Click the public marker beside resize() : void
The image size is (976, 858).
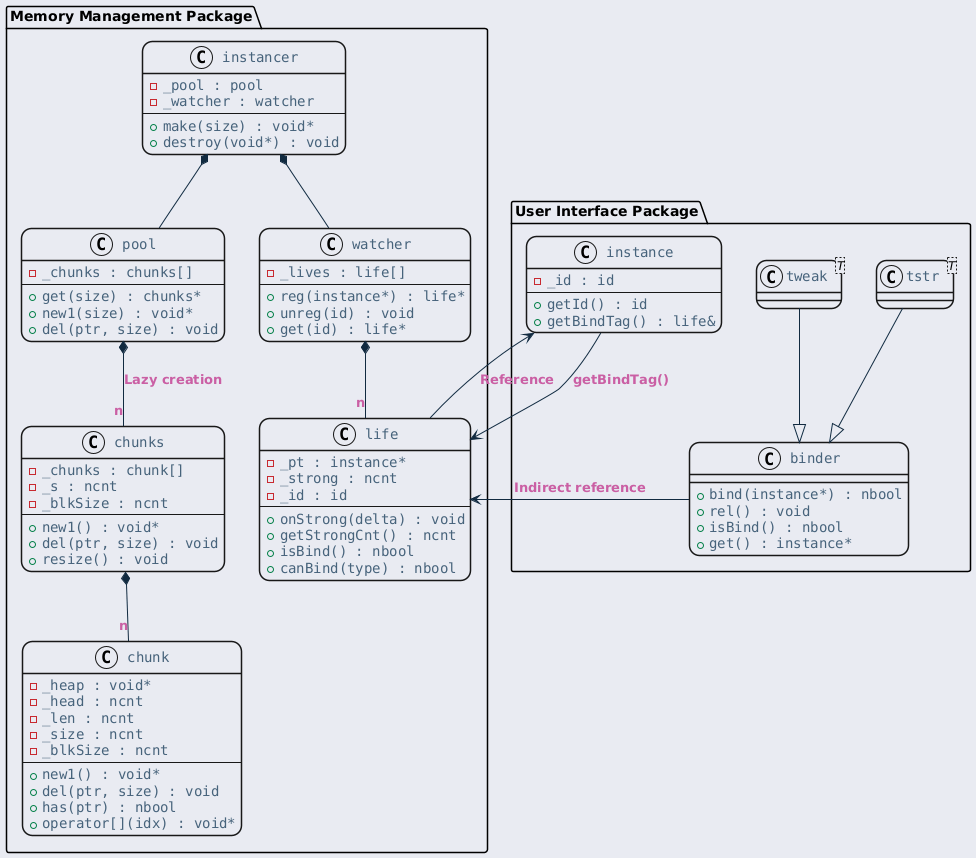[33, 560]
